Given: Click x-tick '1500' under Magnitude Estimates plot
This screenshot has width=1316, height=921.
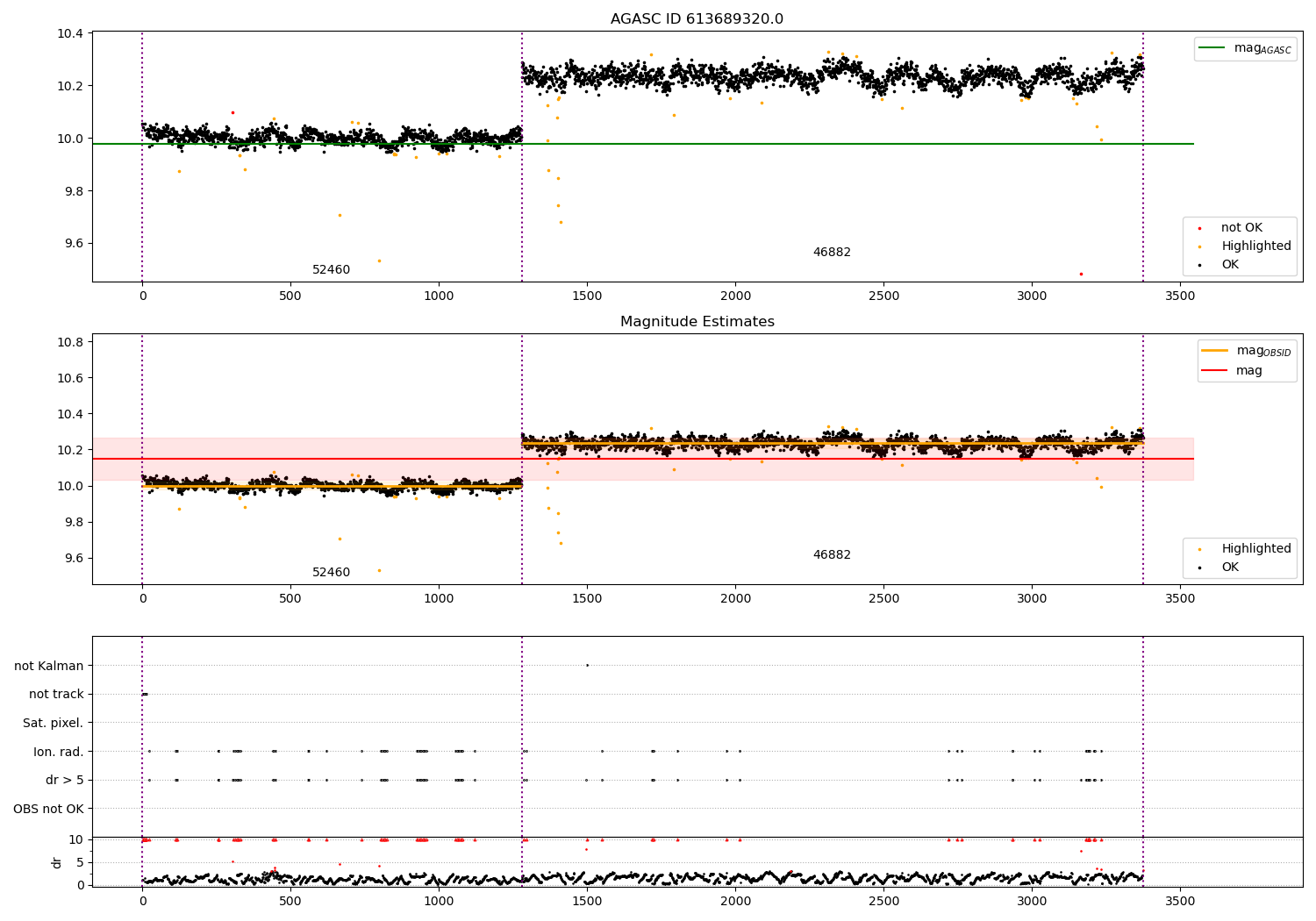Looking at the screenshot, I should [587, 598].
